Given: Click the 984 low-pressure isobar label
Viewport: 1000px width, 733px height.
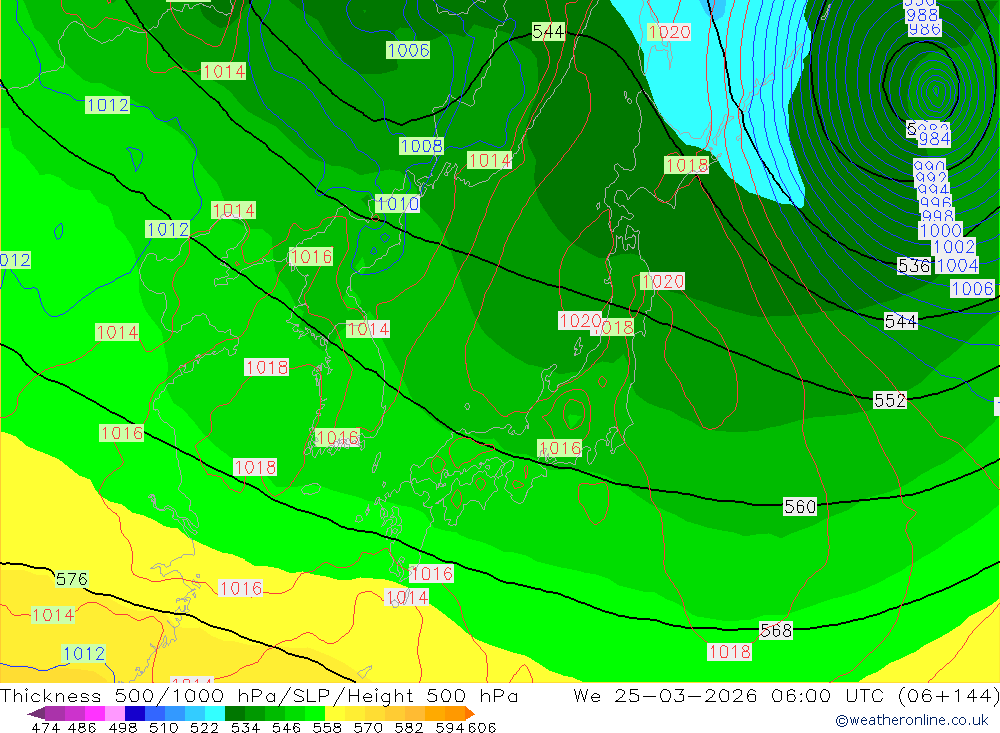Looking at the screenshot, I should 935,138.
